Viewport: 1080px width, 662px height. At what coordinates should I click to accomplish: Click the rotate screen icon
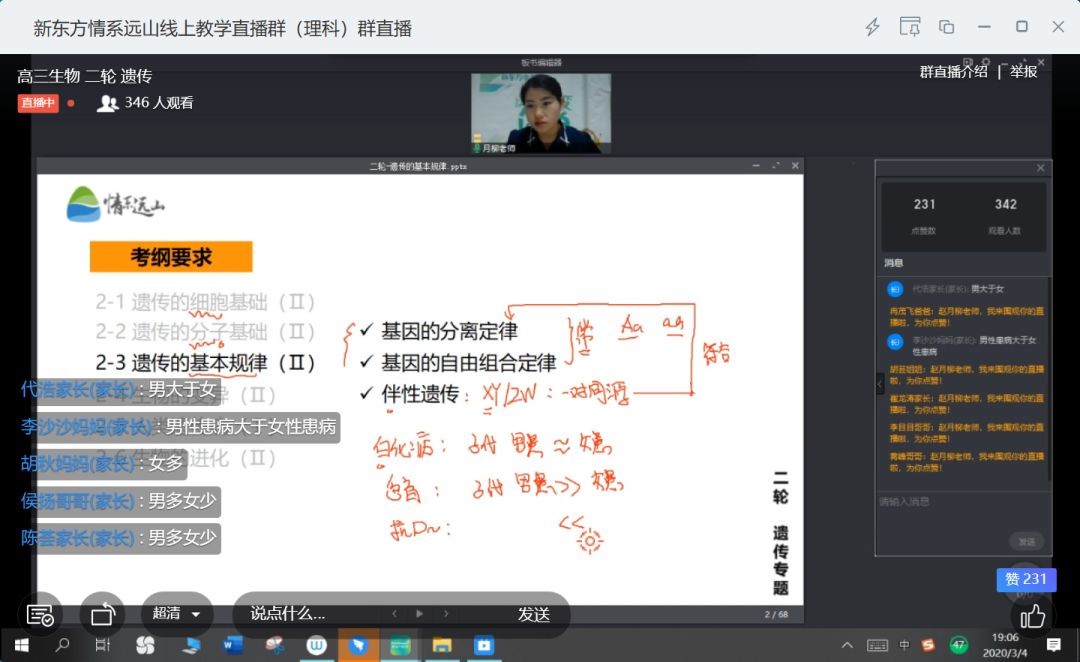click(x=102, y=614)
